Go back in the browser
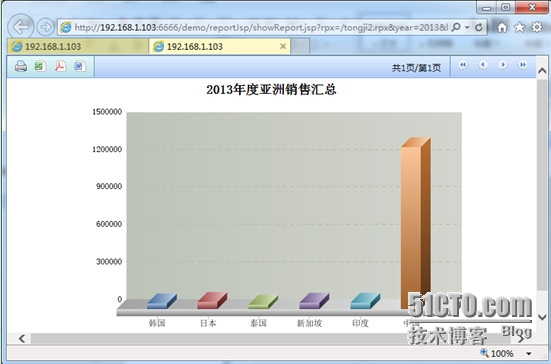The image size is (551, 364). click(x=21, y=26)
